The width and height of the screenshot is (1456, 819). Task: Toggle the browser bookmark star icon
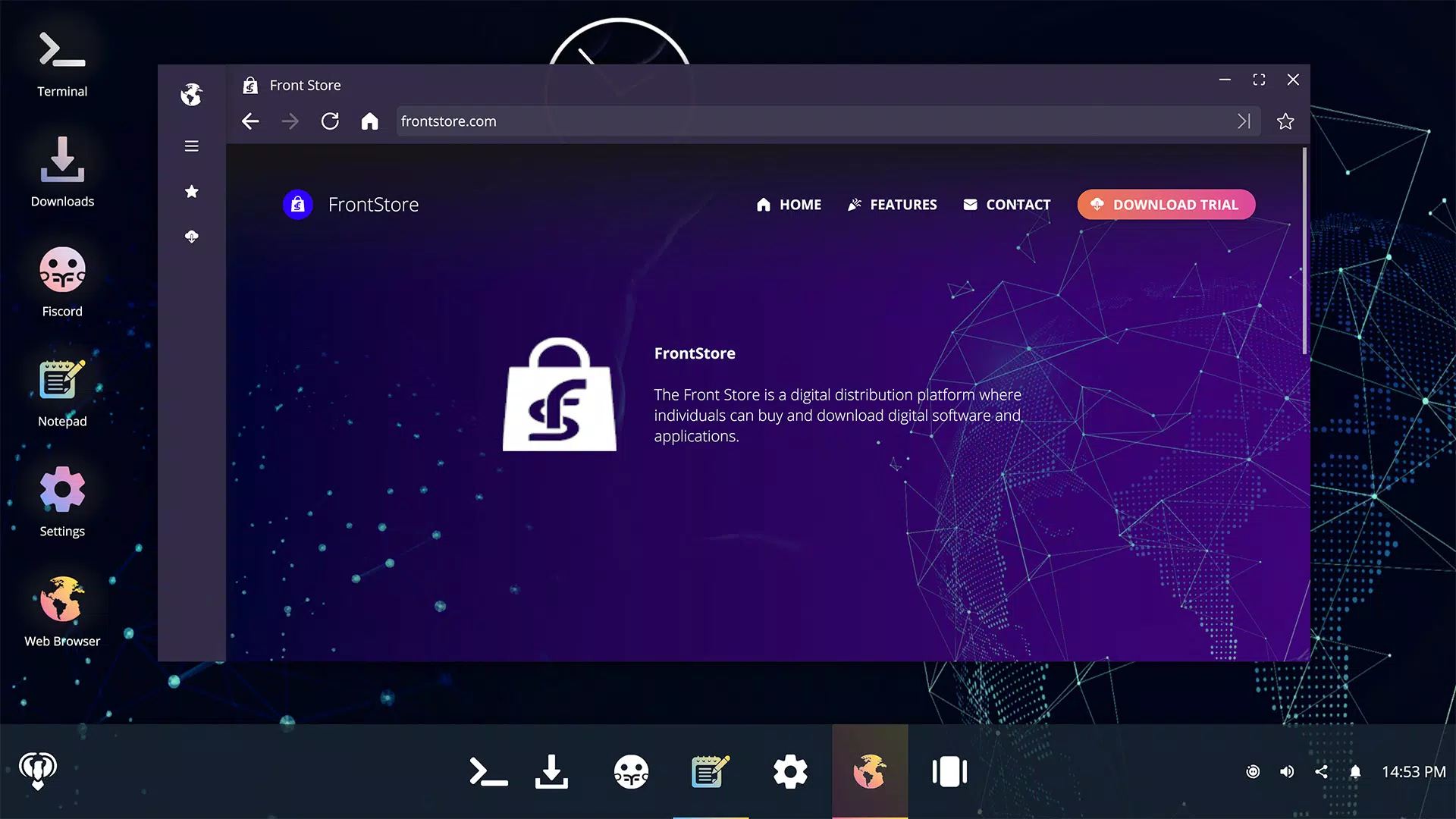[x=1285, y=121]
